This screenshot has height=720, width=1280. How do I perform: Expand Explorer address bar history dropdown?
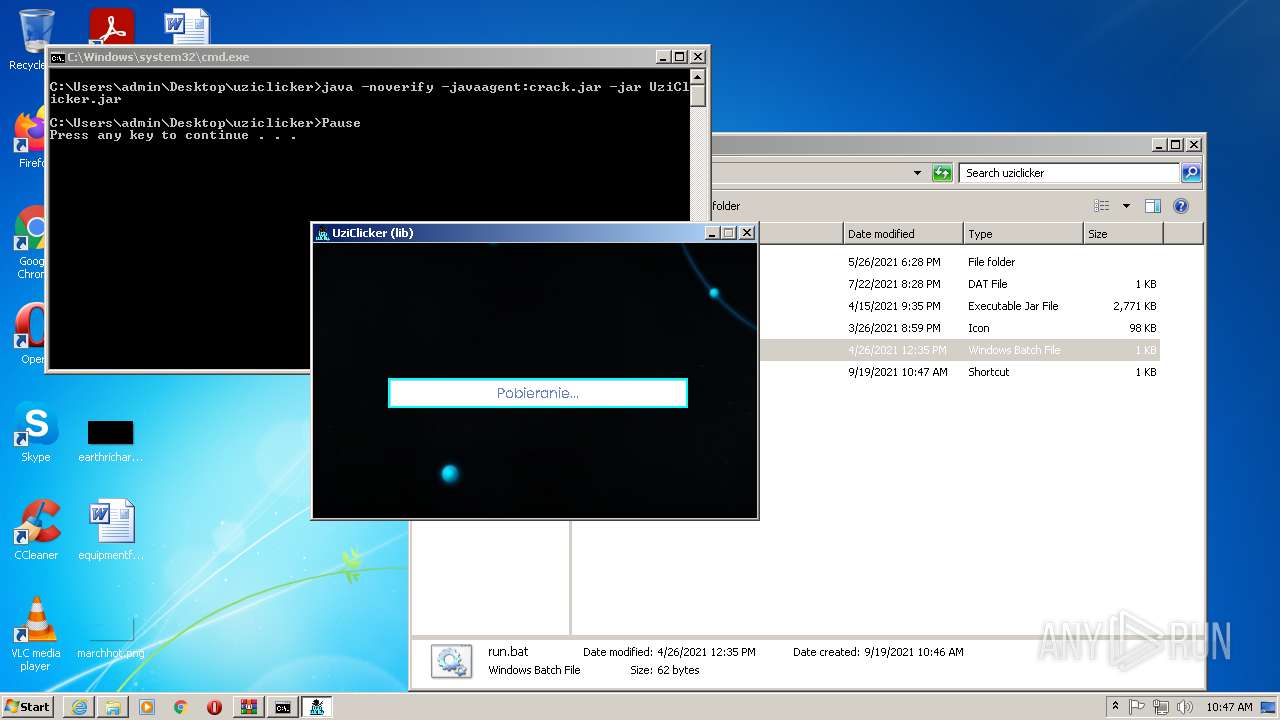(x=917, y=173)
